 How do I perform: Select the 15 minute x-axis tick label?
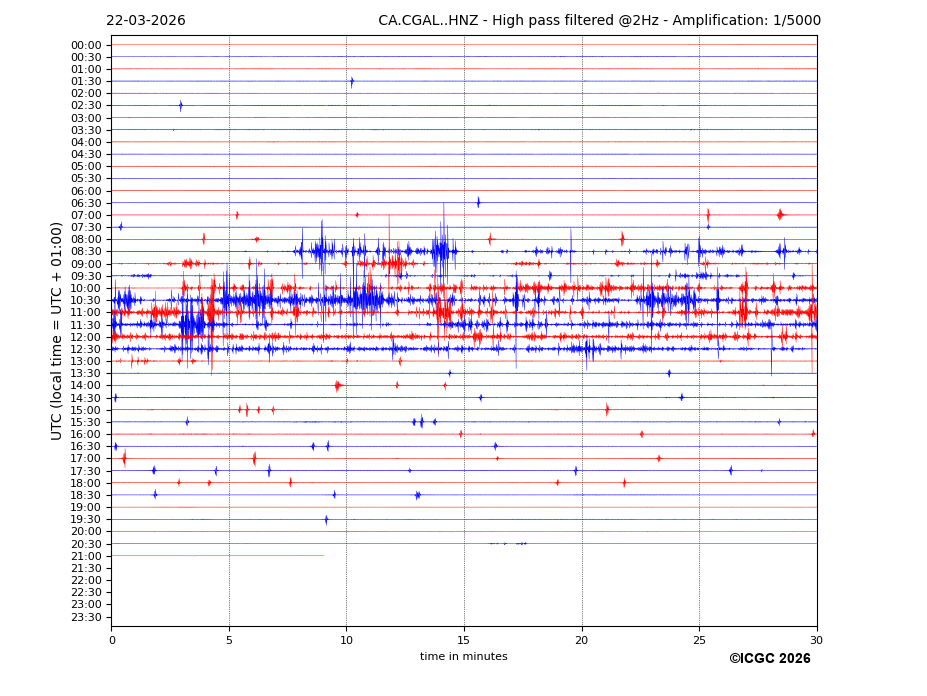(464, 640)
